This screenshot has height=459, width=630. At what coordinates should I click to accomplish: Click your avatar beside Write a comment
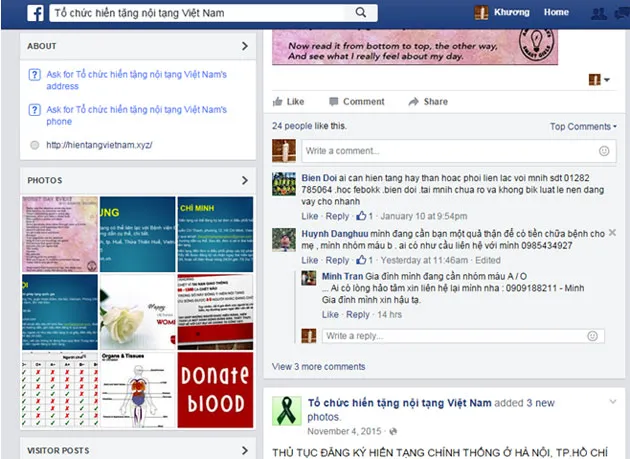point(284,151)
